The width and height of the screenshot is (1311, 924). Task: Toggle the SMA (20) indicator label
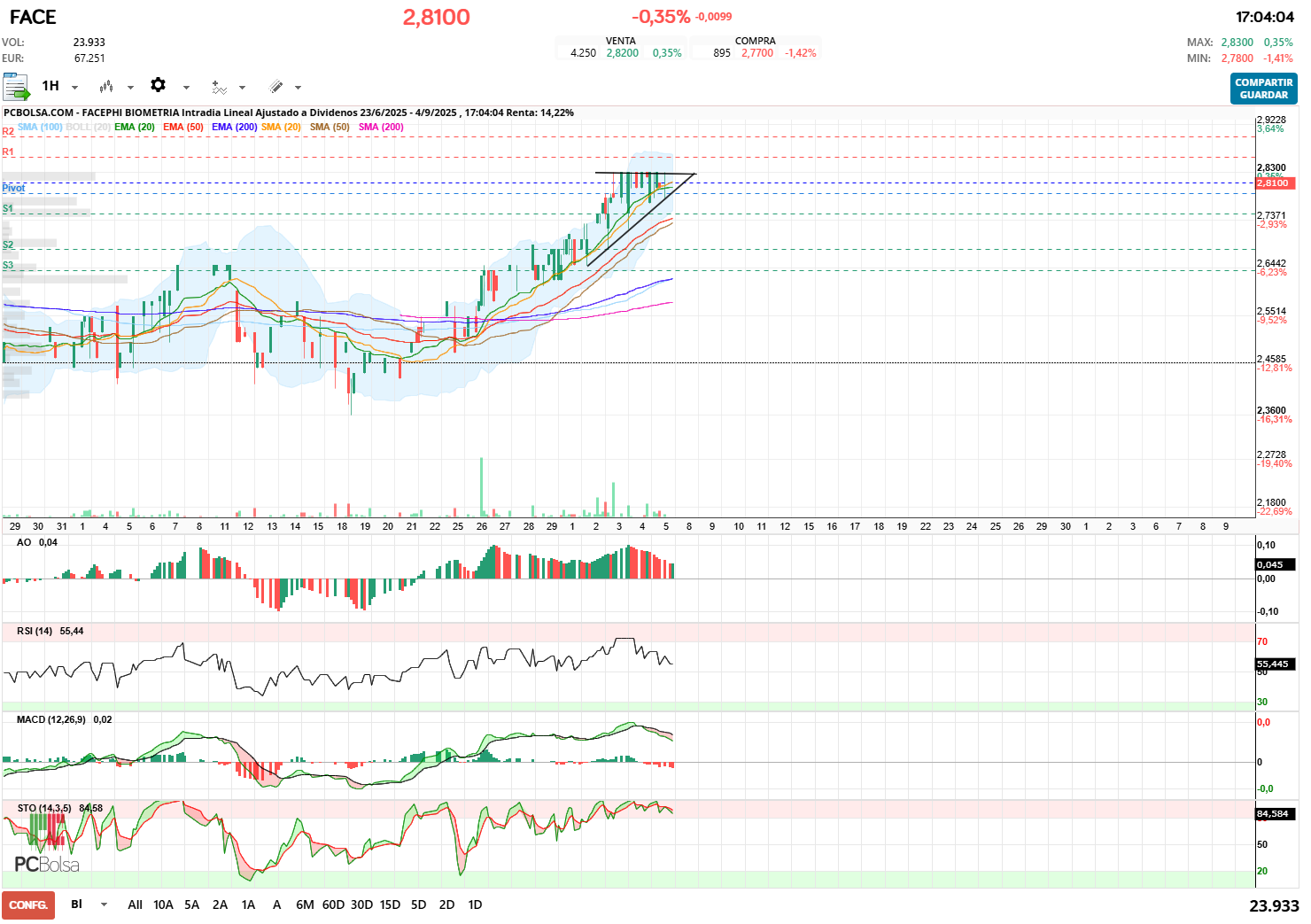[281, 127]
